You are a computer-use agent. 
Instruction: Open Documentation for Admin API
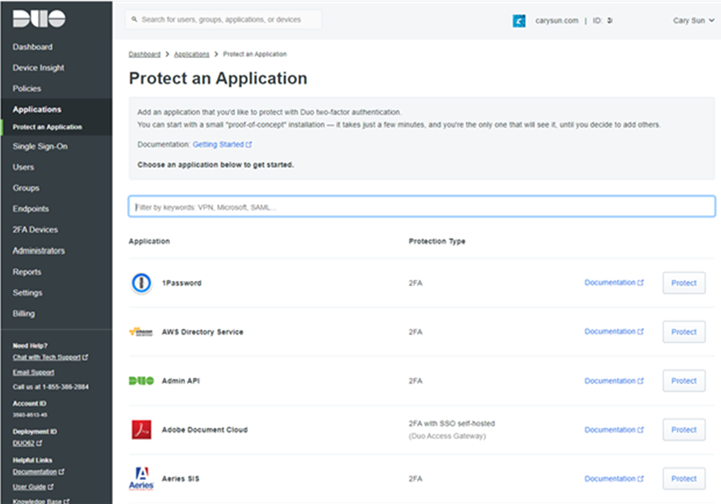(x=614, y=381)
